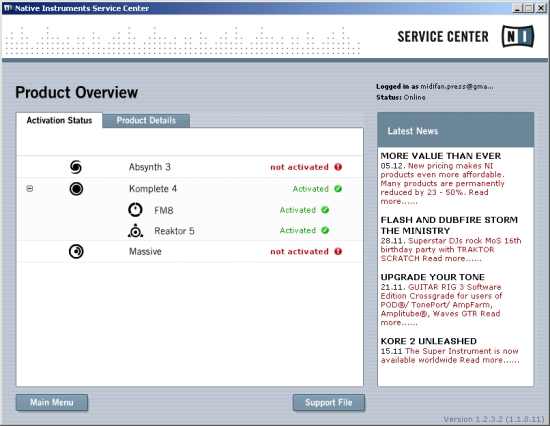The width and height of the screenshot is (550, 426).
Task: Click the Massive product icon
Action: point(76,251)
